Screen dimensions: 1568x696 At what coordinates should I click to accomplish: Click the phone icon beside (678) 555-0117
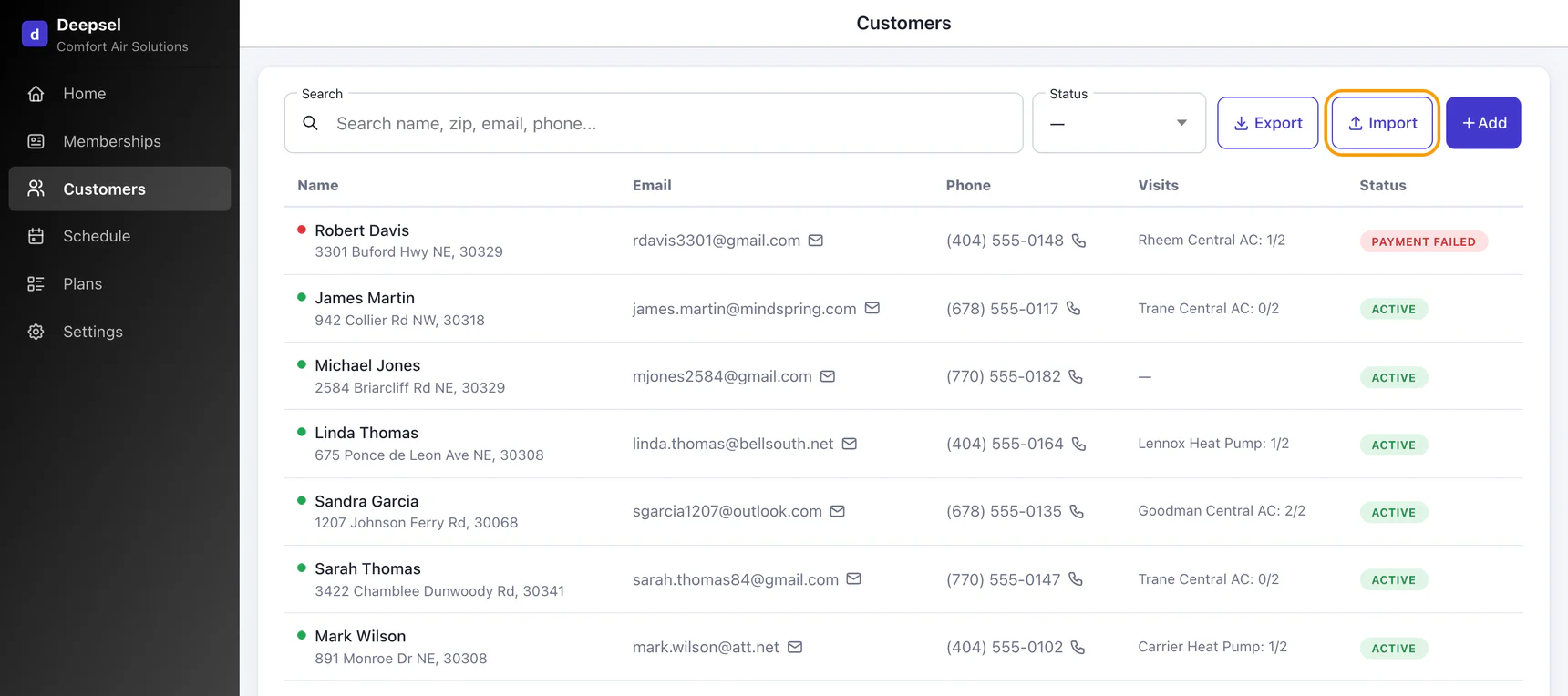pyautogui.click(x=1074, y=308)
